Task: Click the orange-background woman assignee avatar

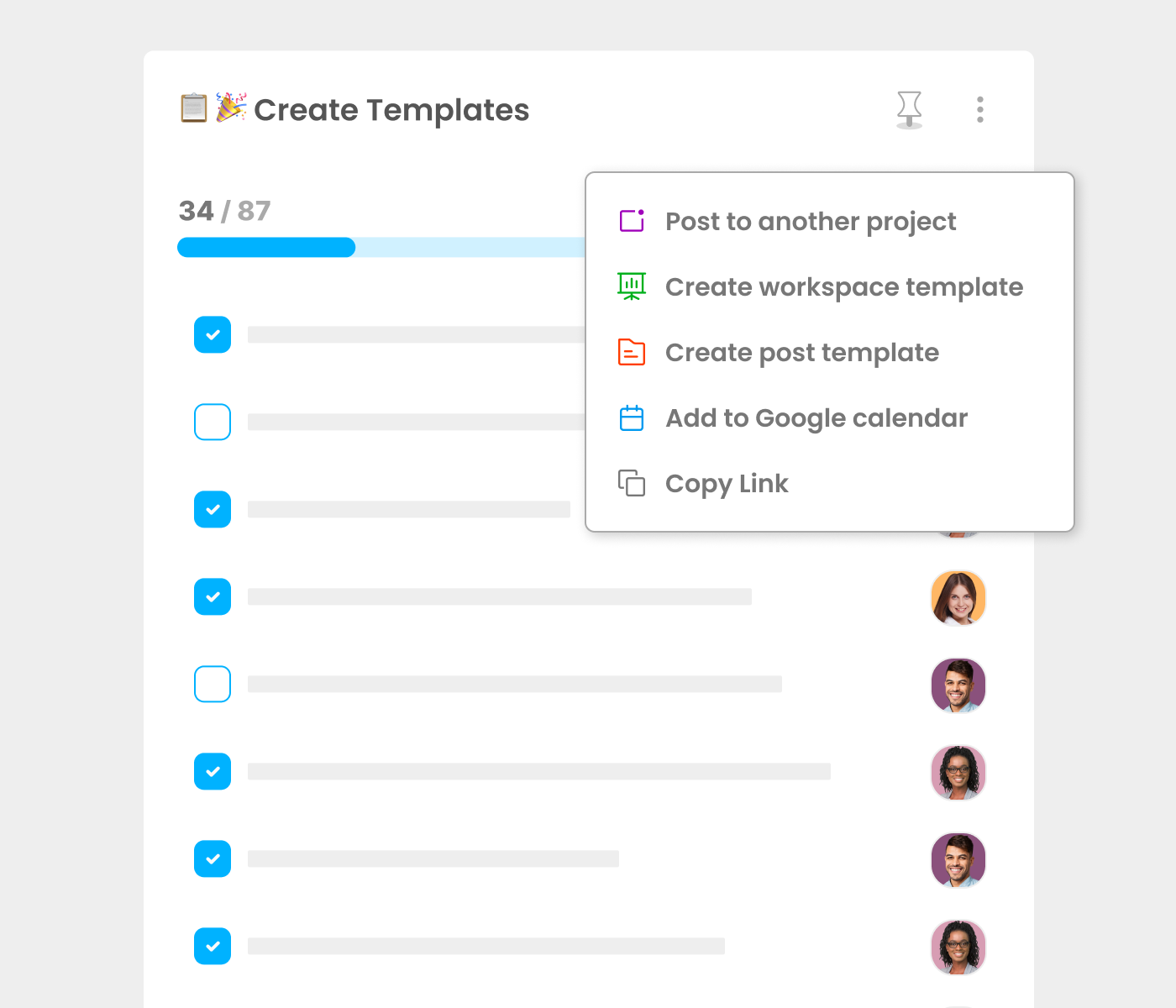Action: 958,597
